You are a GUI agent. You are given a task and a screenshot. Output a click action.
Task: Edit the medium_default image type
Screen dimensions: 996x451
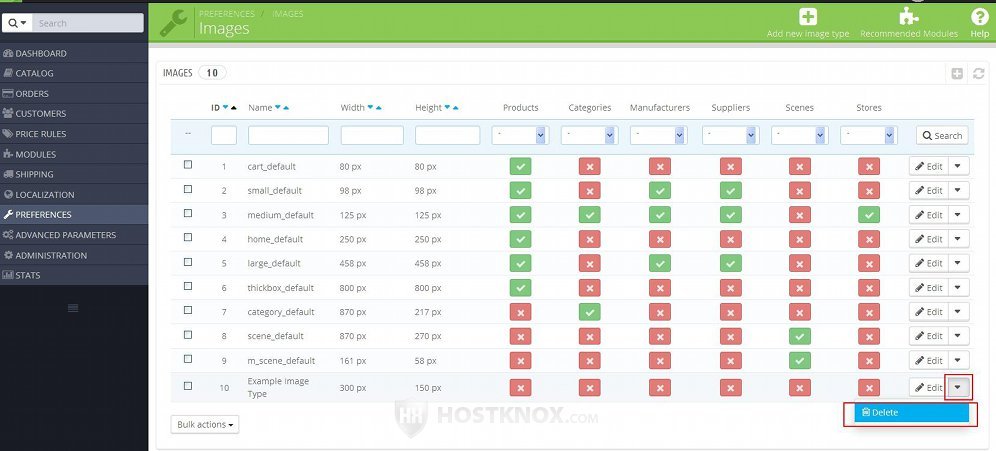tap(929, 215)
